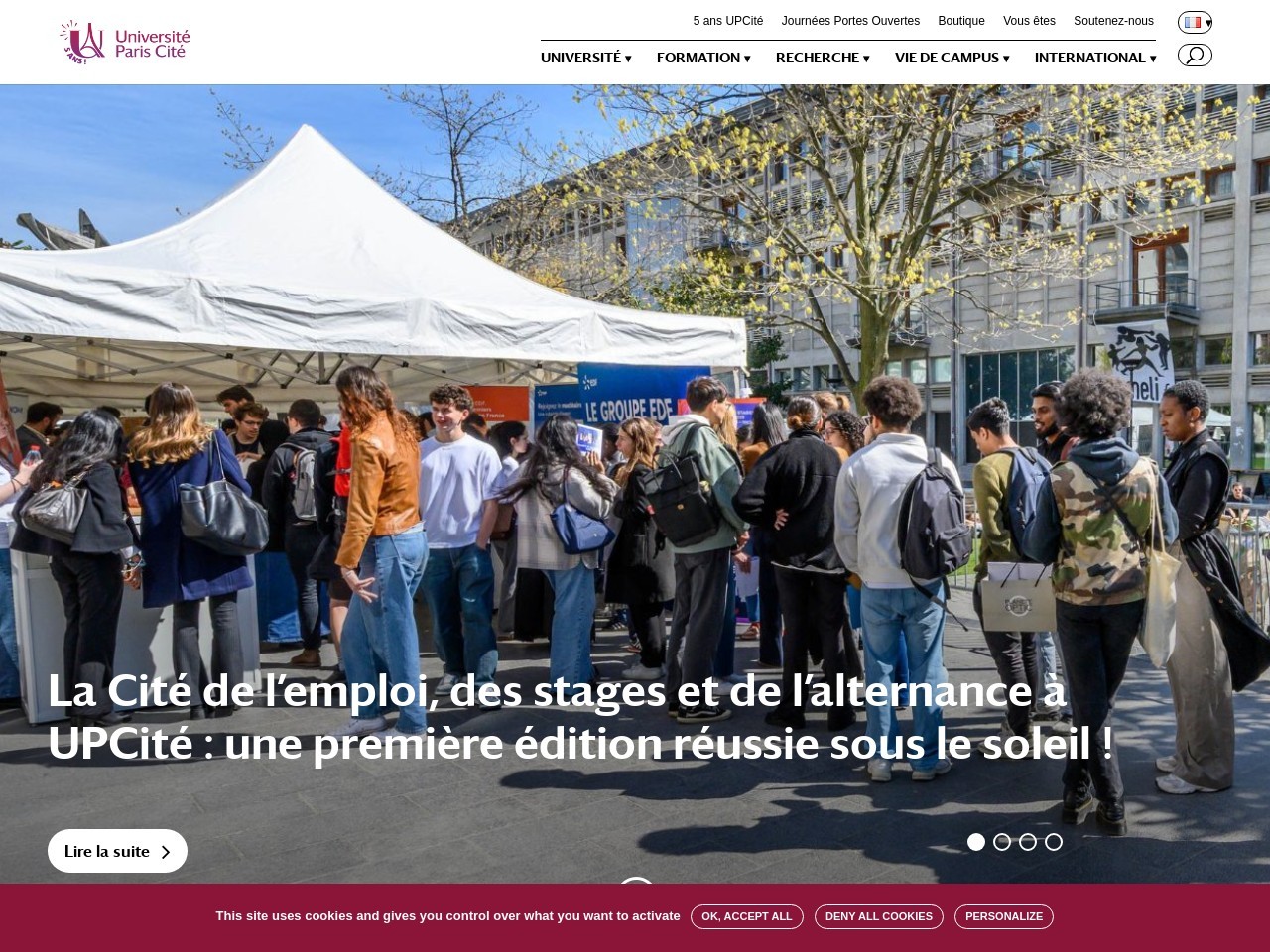The height and width of the screenshot is (952, 1270).
Task: Expand the RECHERCHE menu
Action: tap(823, 58)
